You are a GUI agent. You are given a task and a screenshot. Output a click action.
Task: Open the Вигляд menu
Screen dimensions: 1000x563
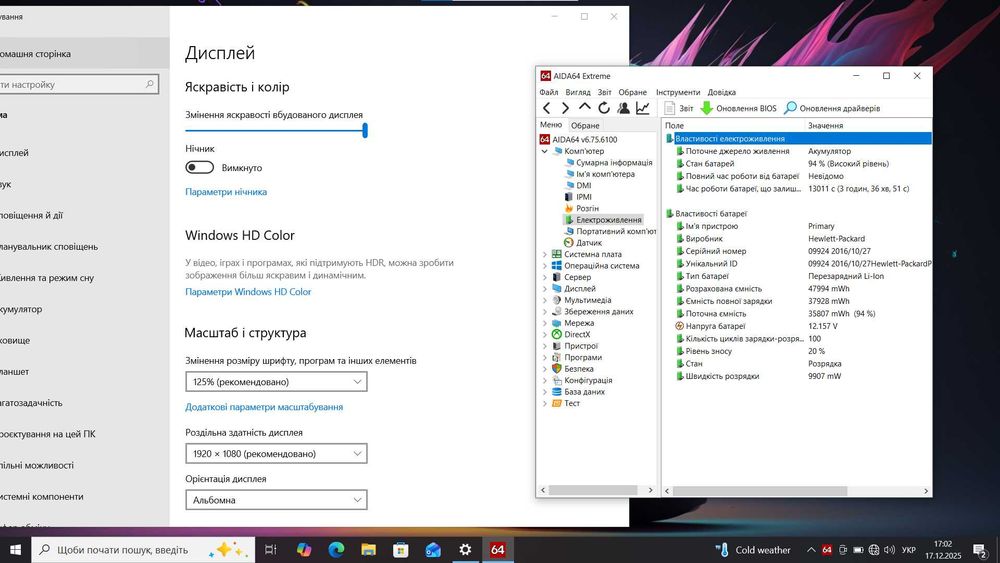(578, 92)
